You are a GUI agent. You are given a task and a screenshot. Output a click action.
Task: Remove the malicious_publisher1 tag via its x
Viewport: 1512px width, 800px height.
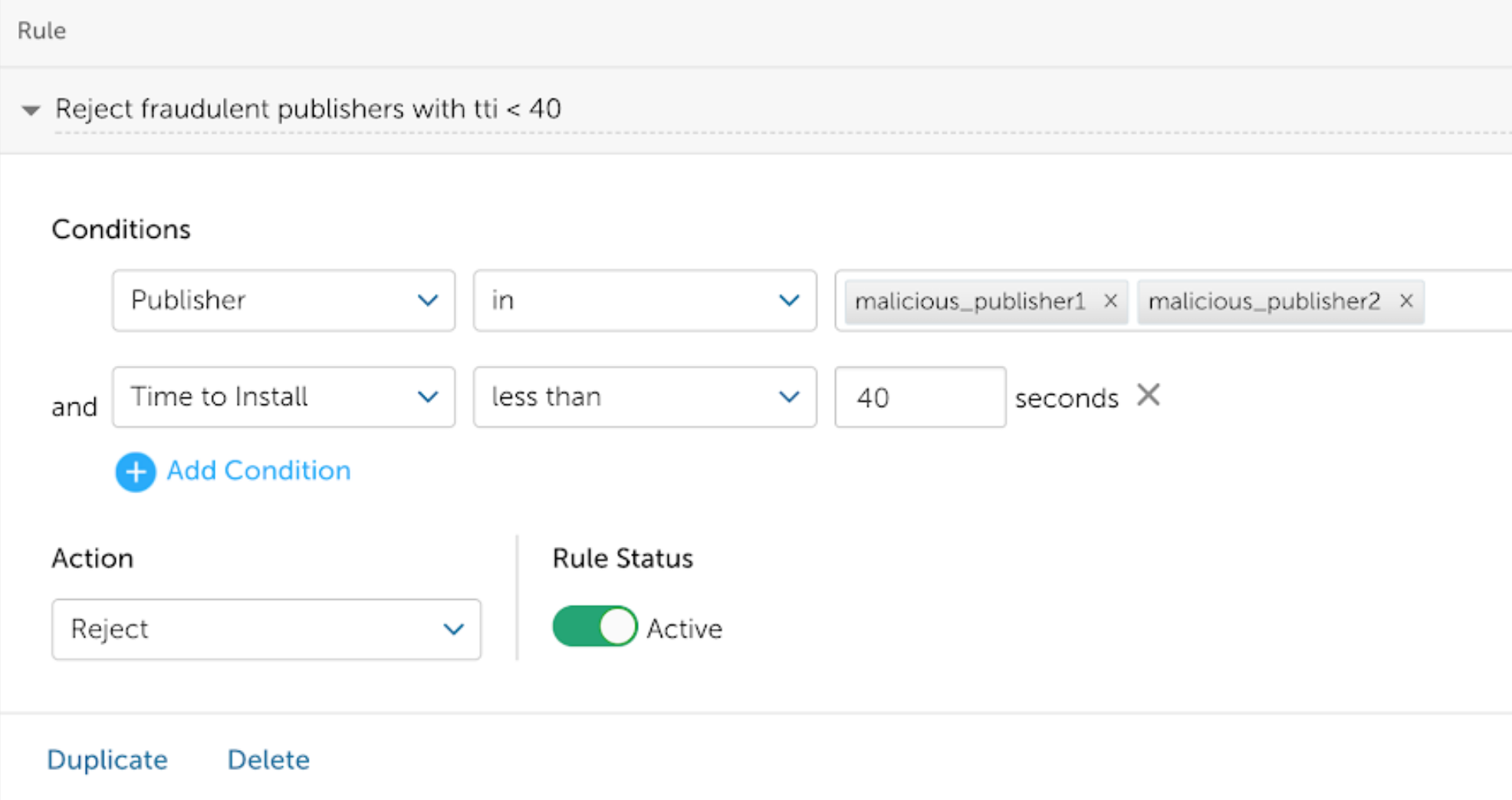pos(1109,301)
